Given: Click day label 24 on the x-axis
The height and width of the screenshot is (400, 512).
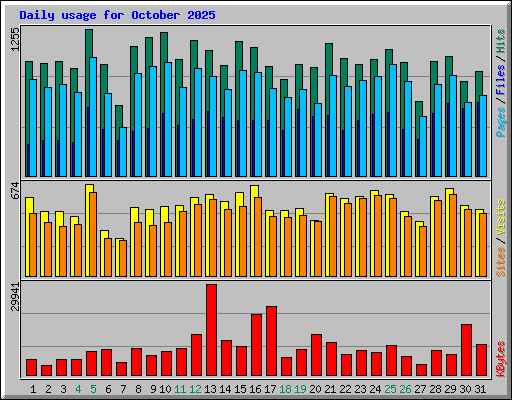Looking at the screenshot, I should (x=375, y=389).
